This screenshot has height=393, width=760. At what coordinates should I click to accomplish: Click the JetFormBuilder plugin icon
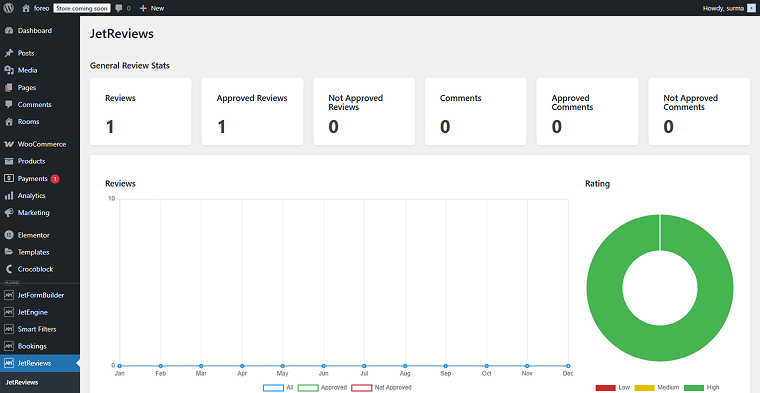(9, 295)
